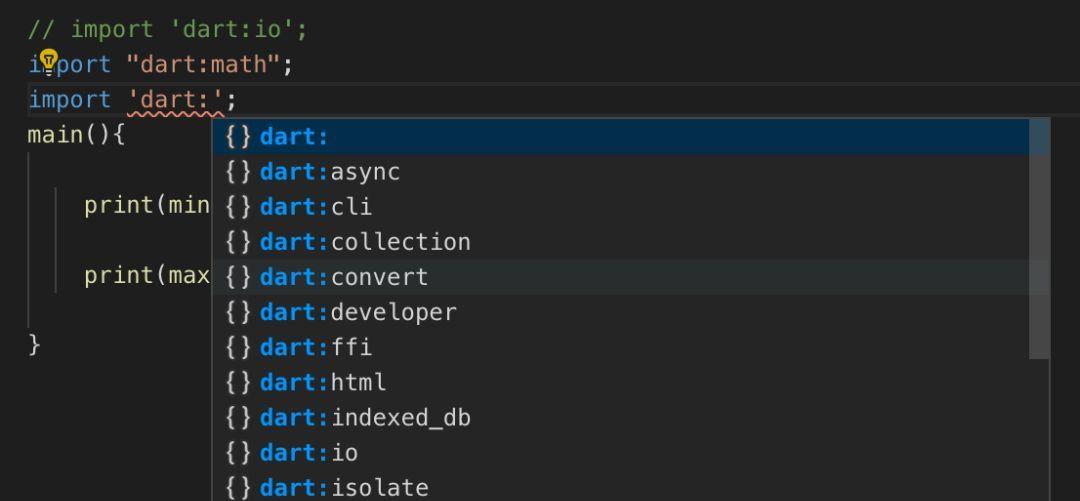Image resolution: width=1080 pixels, height=501 pixels.
Task: Click the print(min statement
Action: pyautogui.click(x=147, y=205)
